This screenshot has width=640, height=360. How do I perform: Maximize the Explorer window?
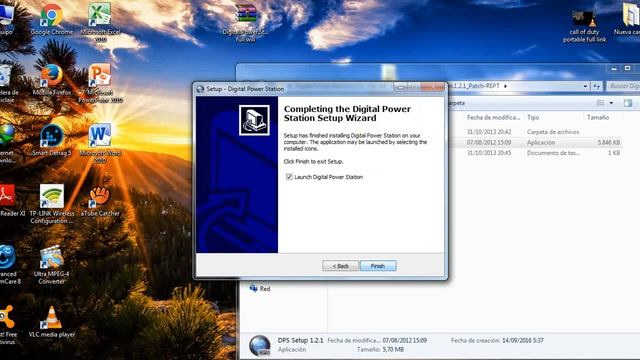point(627,69)
